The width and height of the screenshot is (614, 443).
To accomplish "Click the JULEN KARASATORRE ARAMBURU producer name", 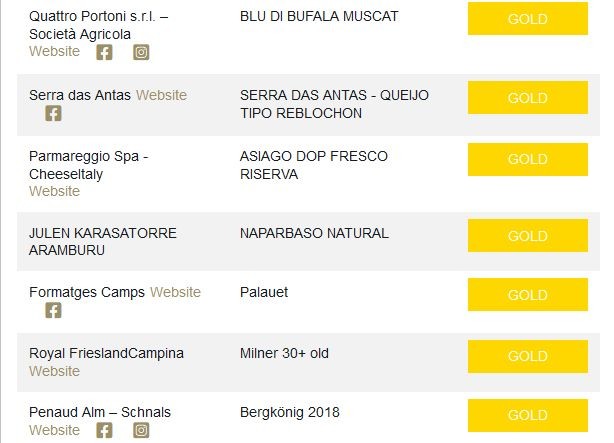I will 102,241.
